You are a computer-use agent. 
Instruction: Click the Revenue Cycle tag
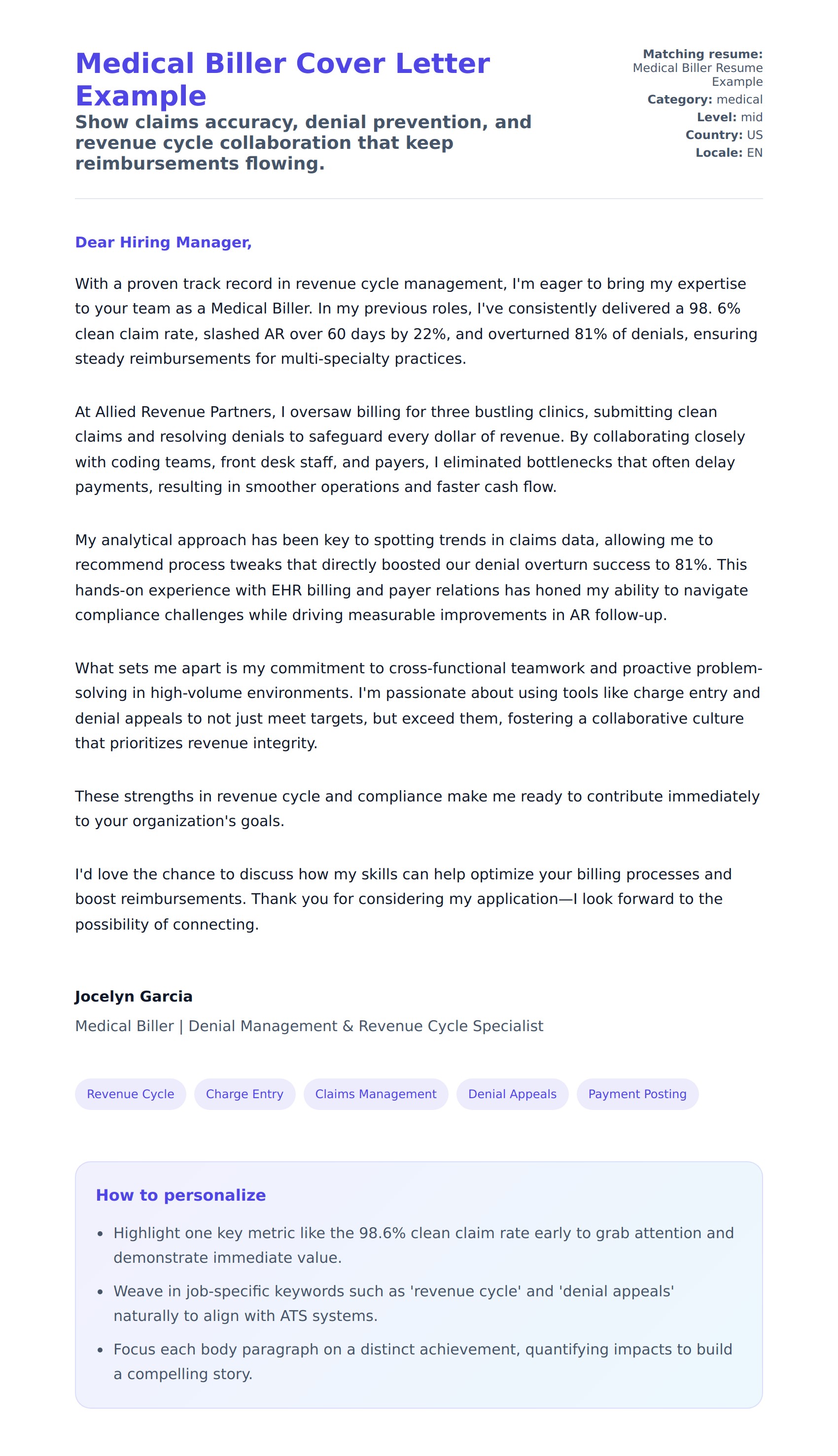[130, 1093]
